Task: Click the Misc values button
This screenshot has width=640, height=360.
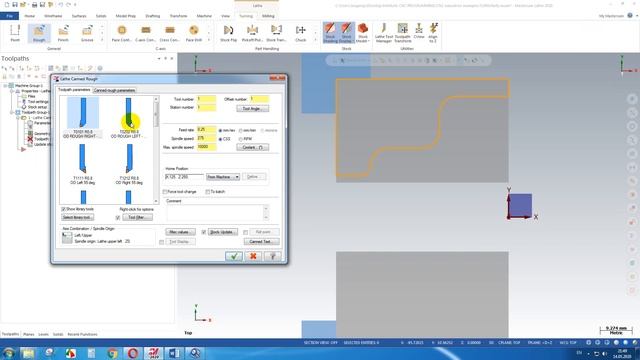Action: [x=180, y=232]
